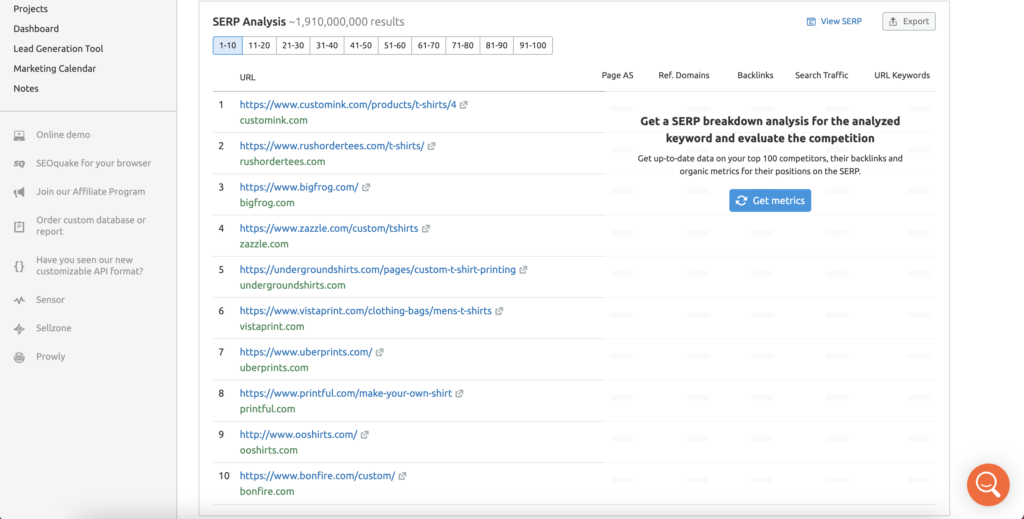Click Join our Affiliate Program label

(x=91, y=192)
